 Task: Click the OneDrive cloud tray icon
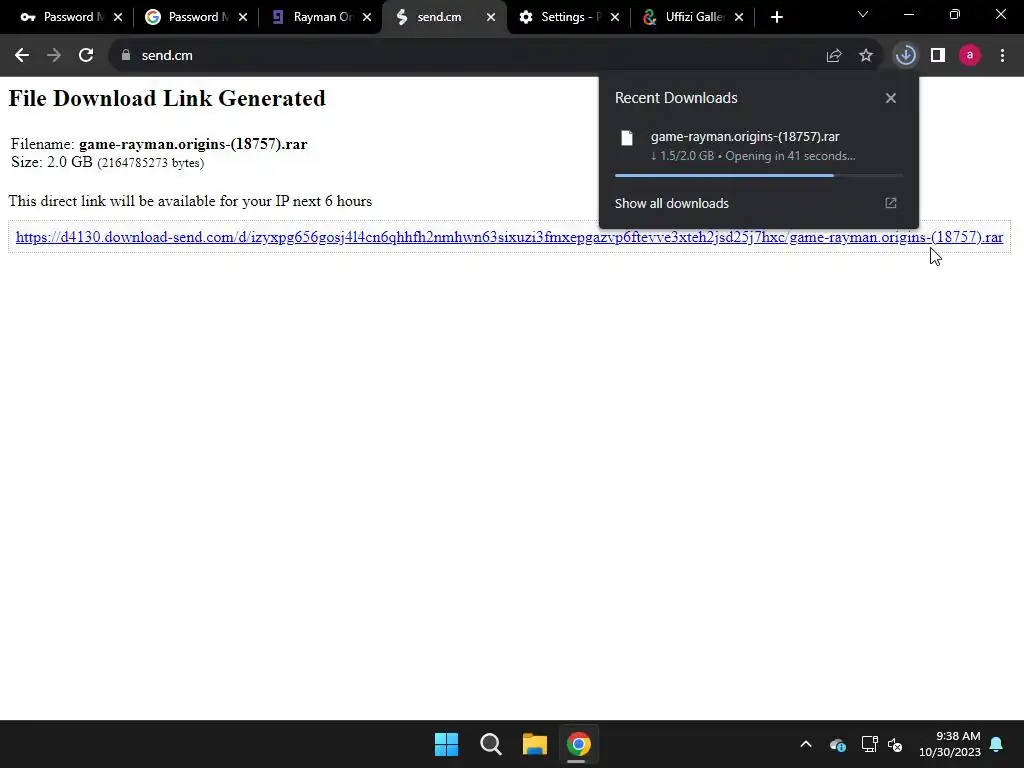click(x=838, y=744)
